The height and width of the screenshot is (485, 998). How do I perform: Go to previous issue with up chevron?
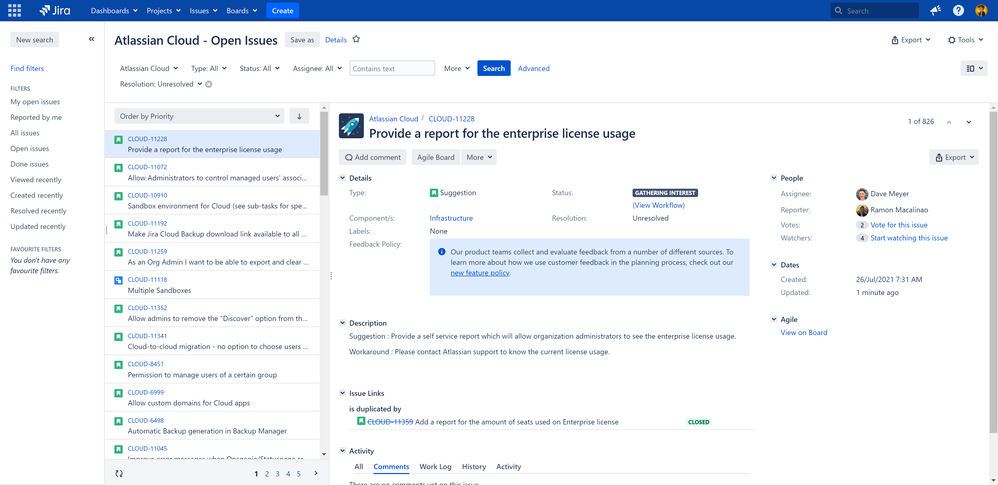tap(949, 122)
